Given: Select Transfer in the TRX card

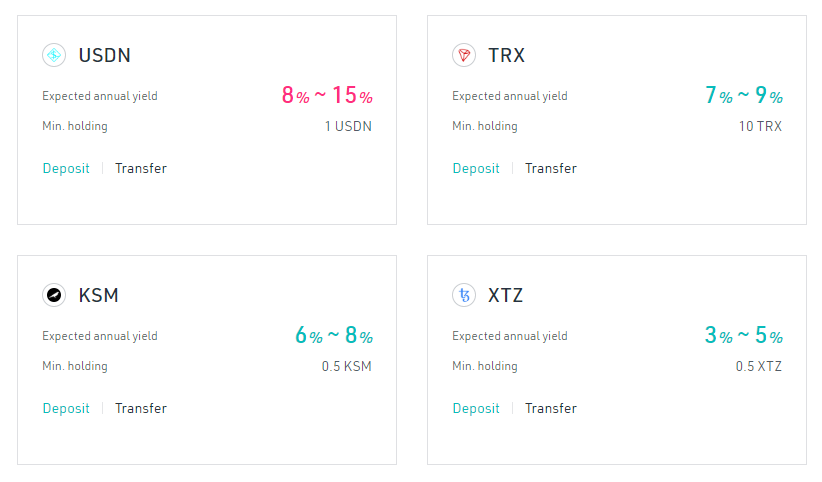Looking at the screenshot, I should 551,168.
